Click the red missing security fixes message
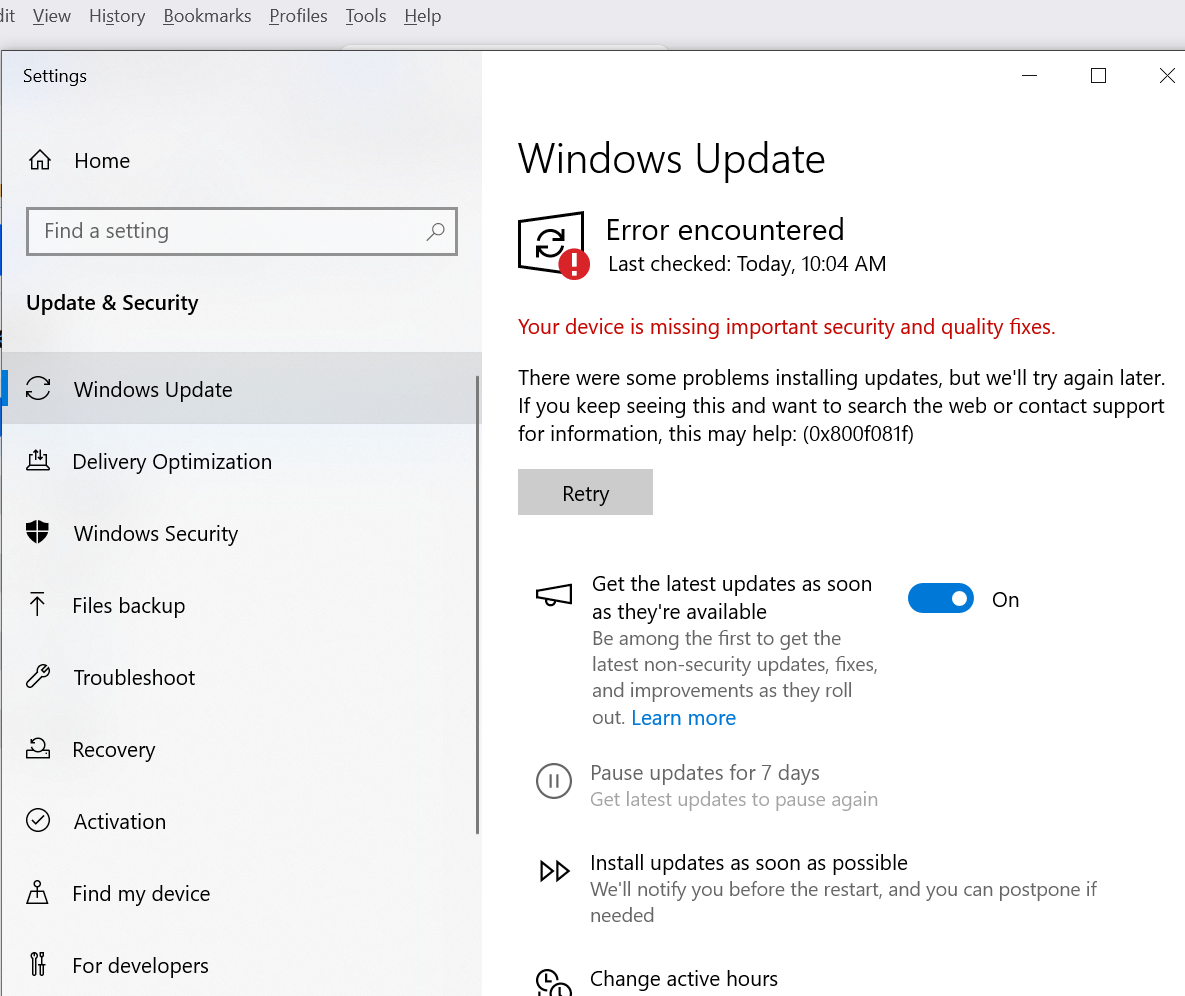The image size is (1185, 996). [x=787, y=327]
